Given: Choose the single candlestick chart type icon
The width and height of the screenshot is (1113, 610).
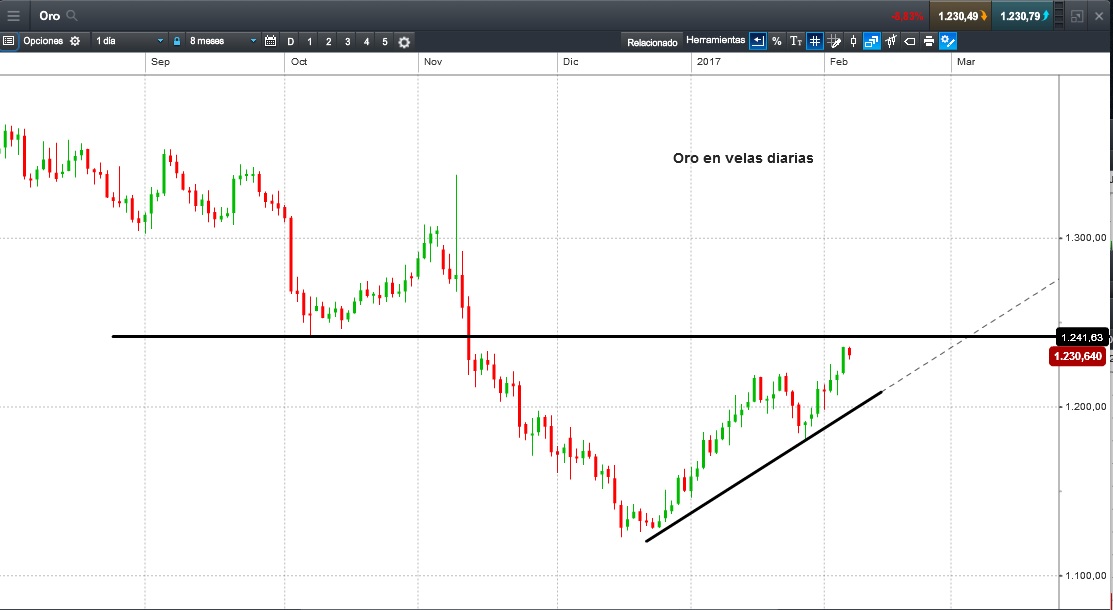Looking at the screenshot, I should (x=853, y=41).
